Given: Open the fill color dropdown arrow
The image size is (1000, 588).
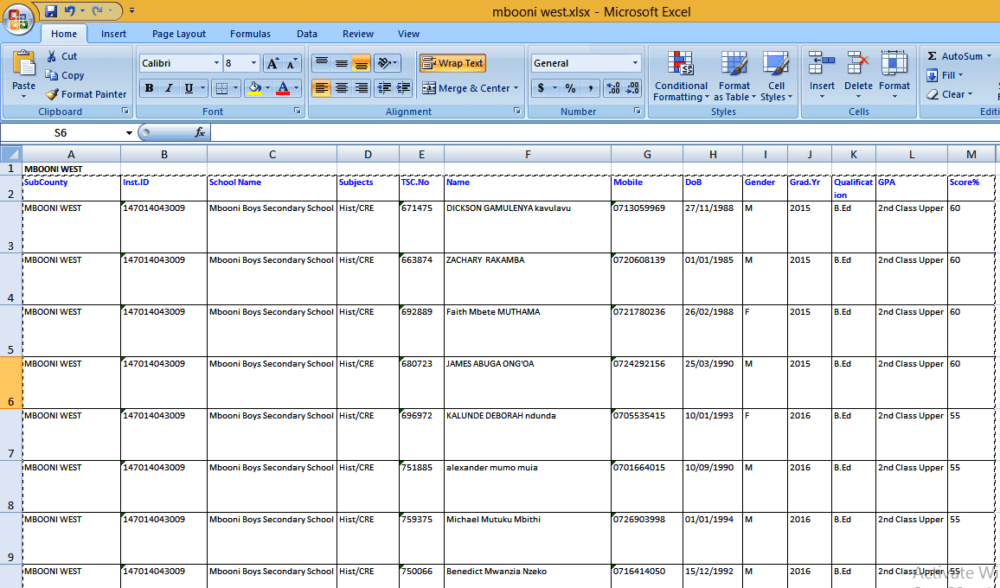Looking at the screenshot, I should (x=267, y=88).
